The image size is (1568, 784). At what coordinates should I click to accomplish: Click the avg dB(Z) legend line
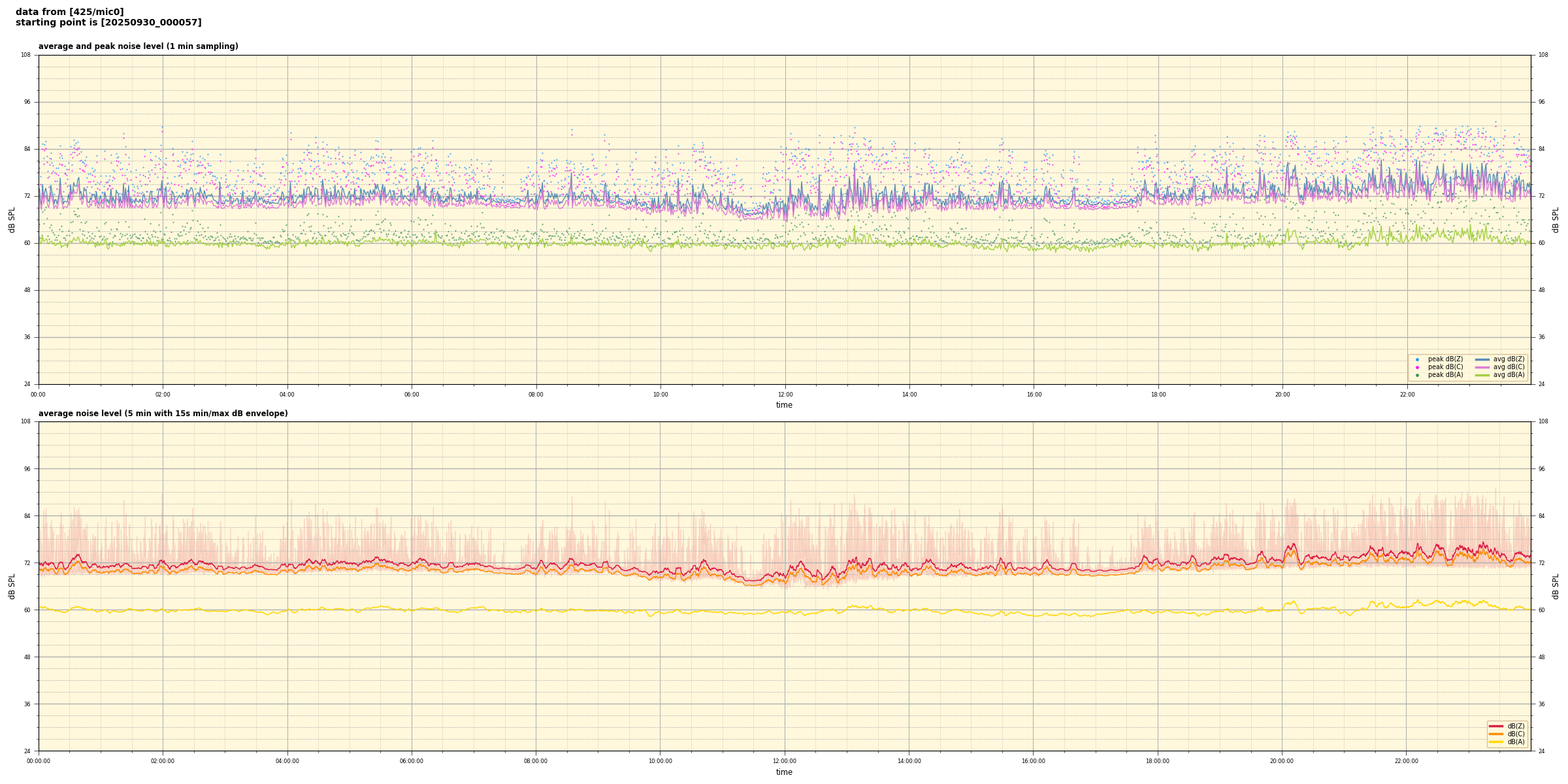(x=1482, y=359)
